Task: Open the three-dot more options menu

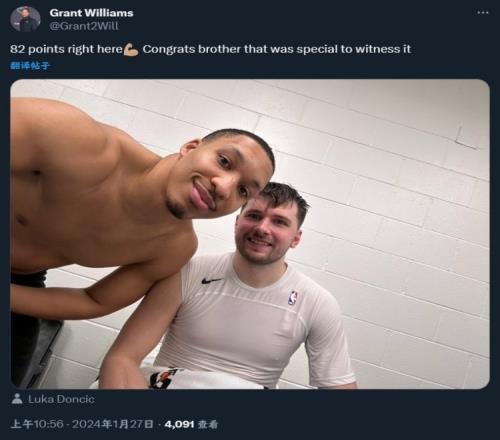Action: (x=483, y=13)
